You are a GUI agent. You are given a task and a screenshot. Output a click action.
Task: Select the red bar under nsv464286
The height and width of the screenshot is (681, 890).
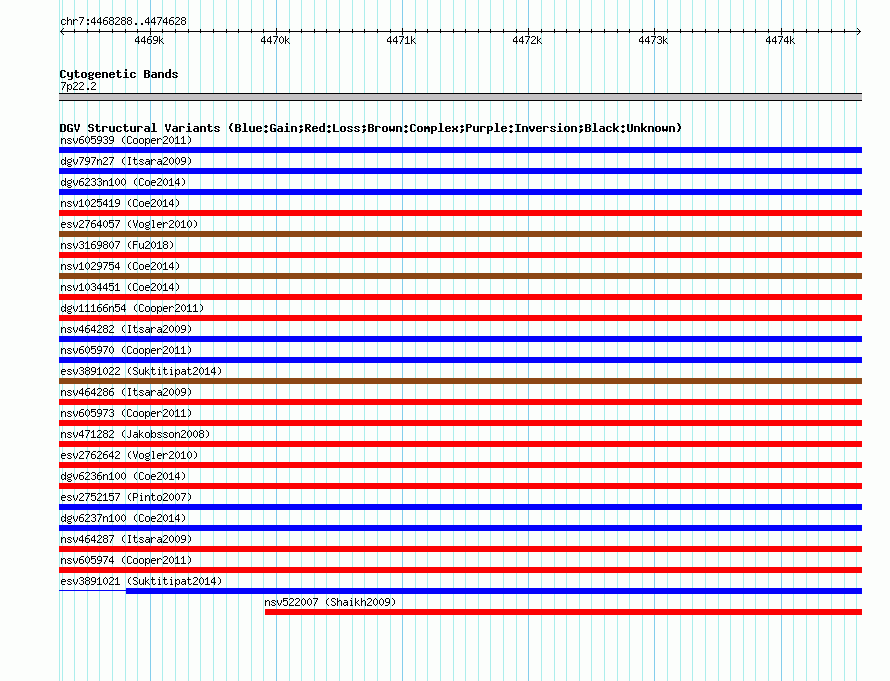[460, 402]
